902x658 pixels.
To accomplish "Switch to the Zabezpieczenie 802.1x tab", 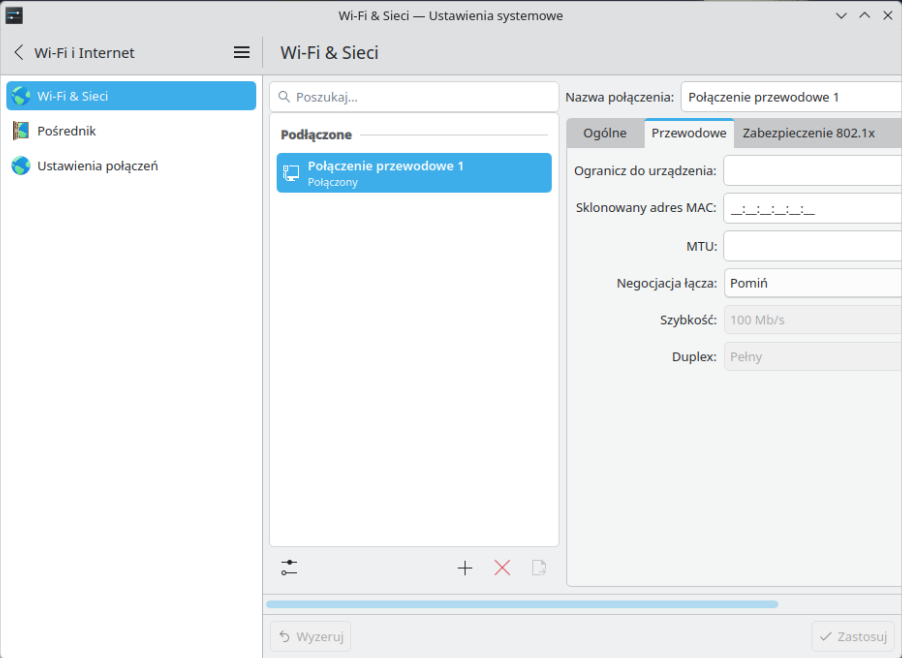I will [808, 133].
